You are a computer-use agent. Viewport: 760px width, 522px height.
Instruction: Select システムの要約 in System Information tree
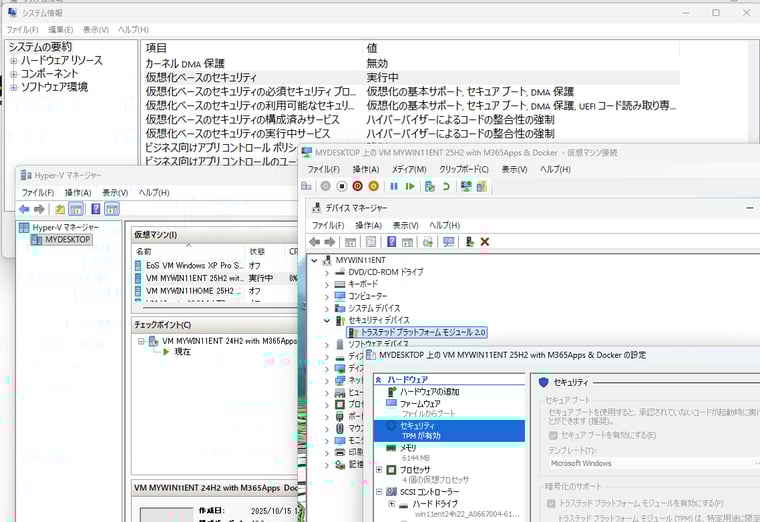(40, 47)
